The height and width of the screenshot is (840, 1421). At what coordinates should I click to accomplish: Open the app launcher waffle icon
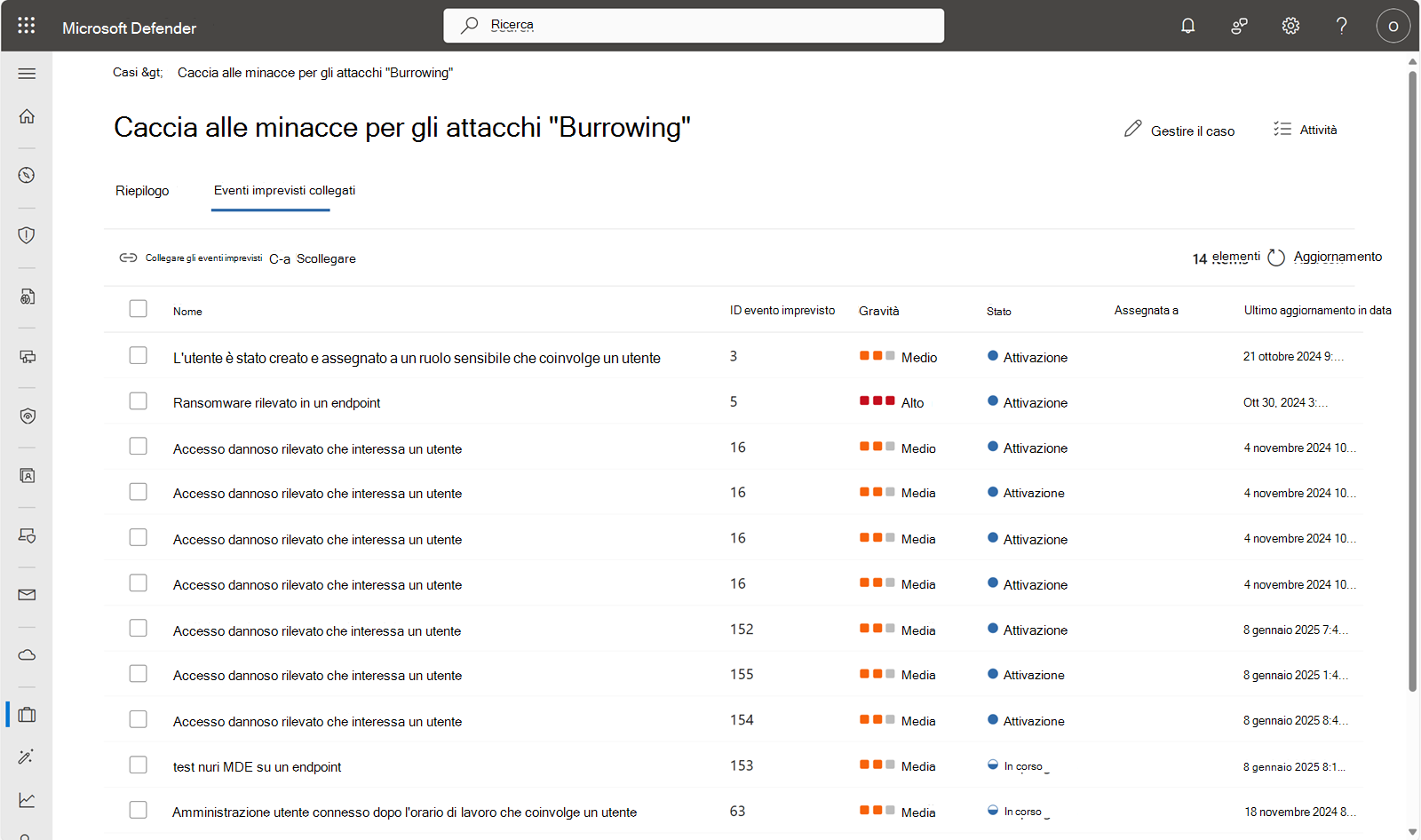click(x=27, y=26)
